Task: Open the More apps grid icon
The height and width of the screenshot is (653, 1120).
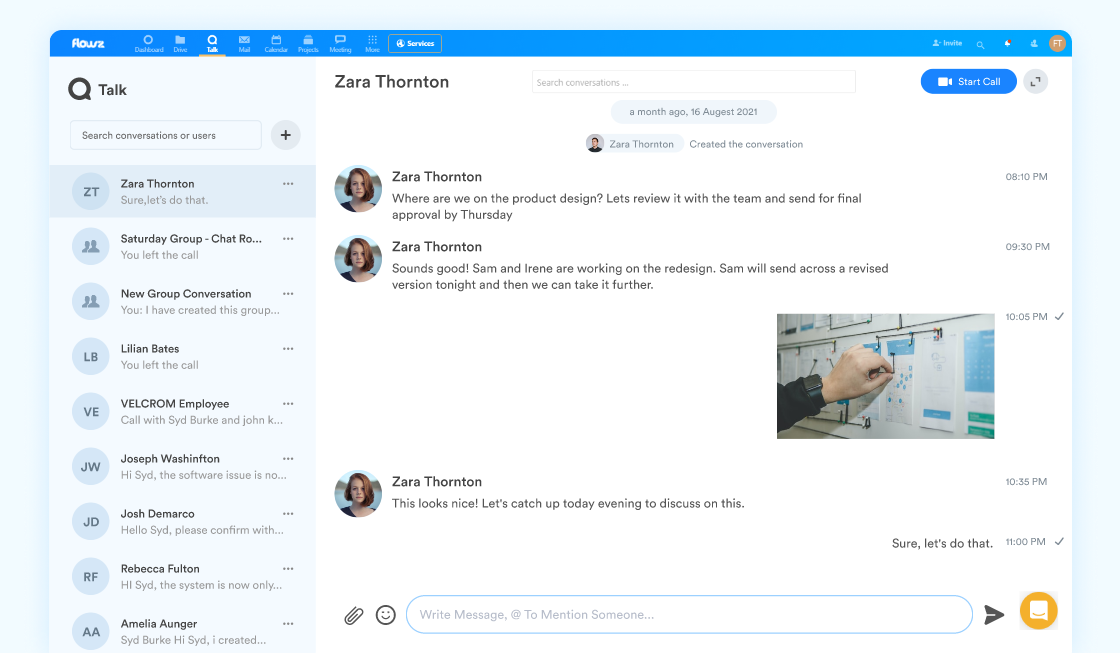Action: pyautogui.click(x=372, y=42)
